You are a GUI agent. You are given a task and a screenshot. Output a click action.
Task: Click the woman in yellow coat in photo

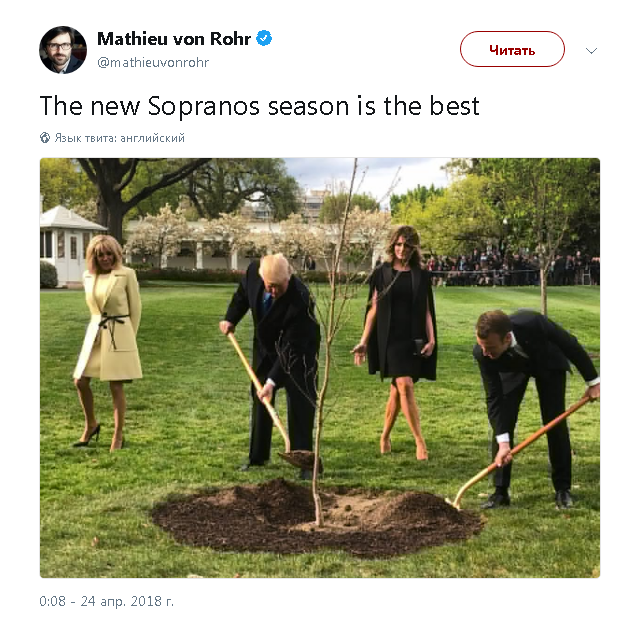[107, 342]
